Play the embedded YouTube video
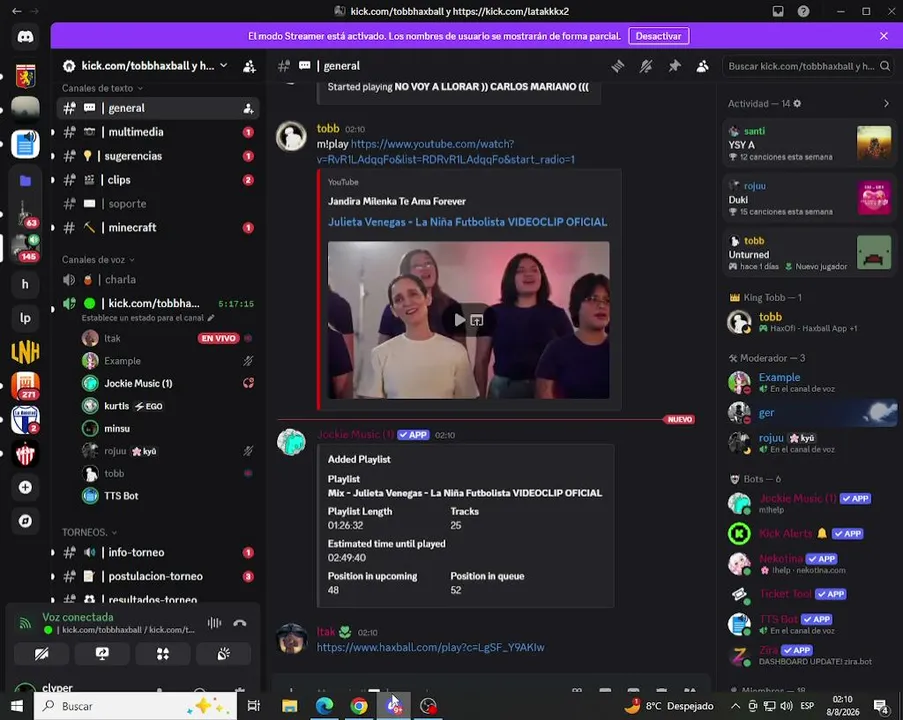Viewport: 903px width, 720px height. click(459, 320)
